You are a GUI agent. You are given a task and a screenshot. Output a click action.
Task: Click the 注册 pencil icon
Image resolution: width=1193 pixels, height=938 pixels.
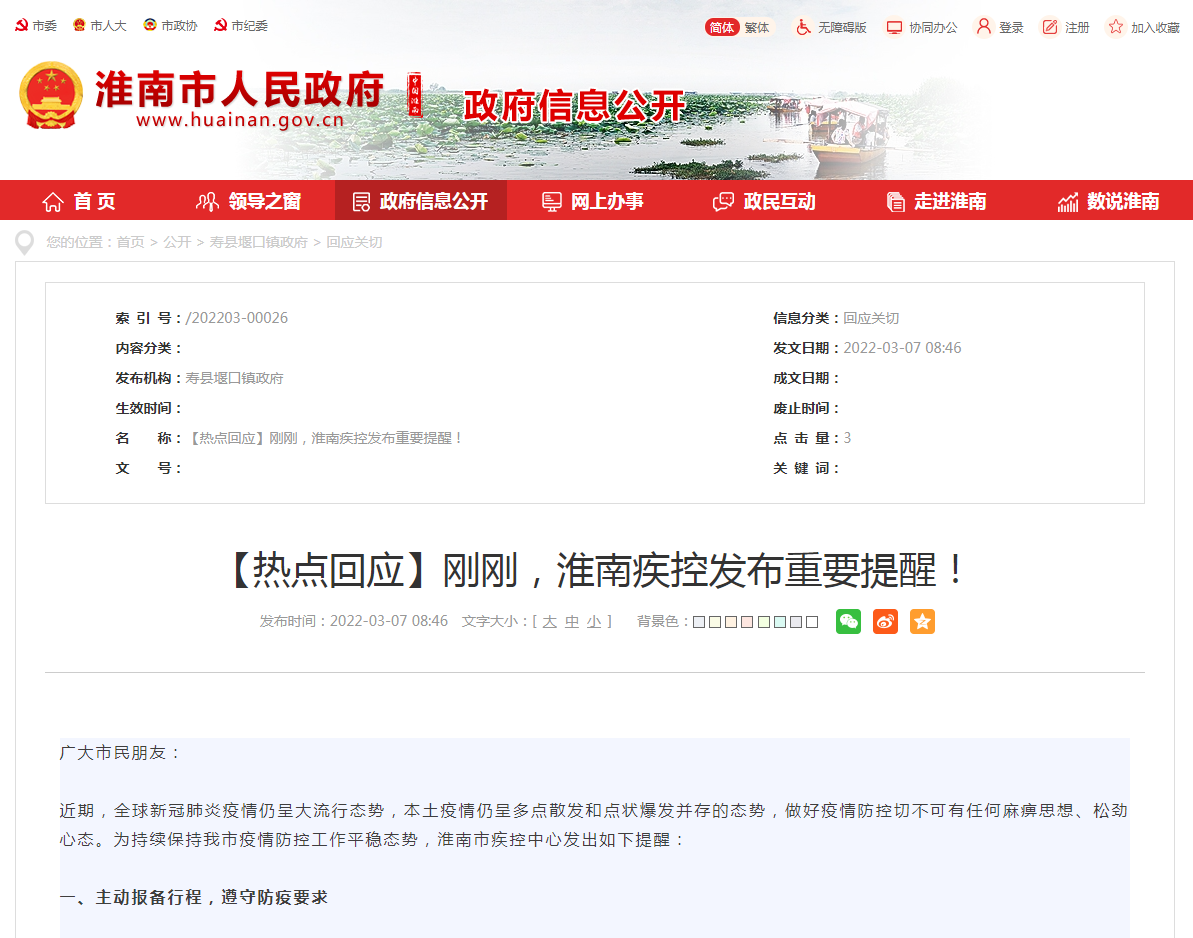1048,27
